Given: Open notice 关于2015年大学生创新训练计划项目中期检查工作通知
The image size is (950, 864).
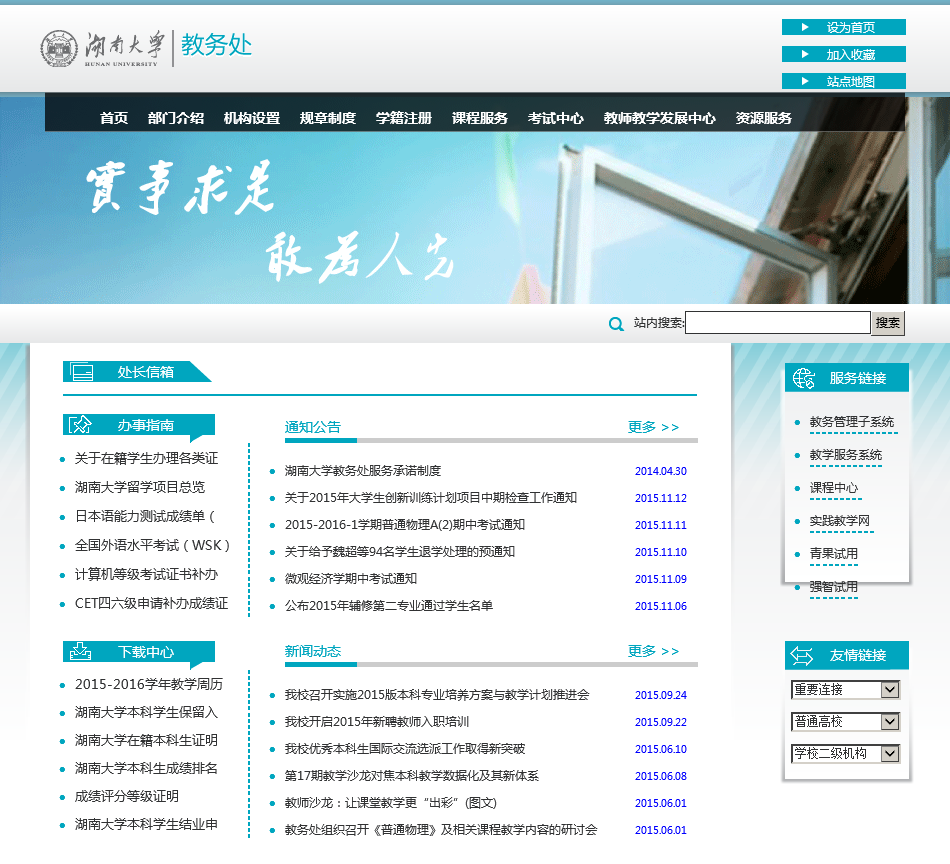Looking at the screenshot, I should (x=431, y=498).
